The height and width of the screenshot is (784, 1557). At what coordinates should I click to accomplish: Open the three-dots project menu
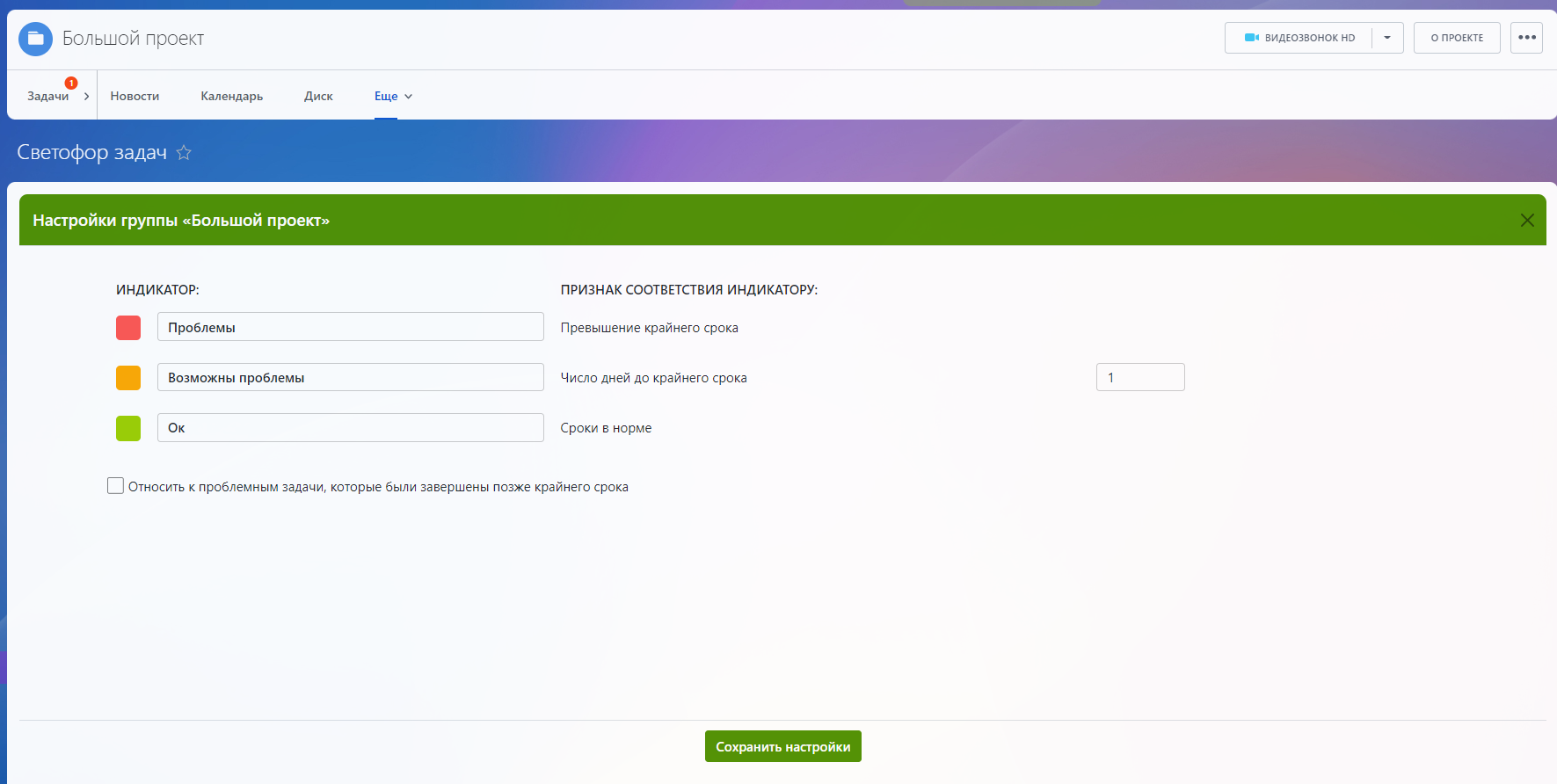[1527, 38]
